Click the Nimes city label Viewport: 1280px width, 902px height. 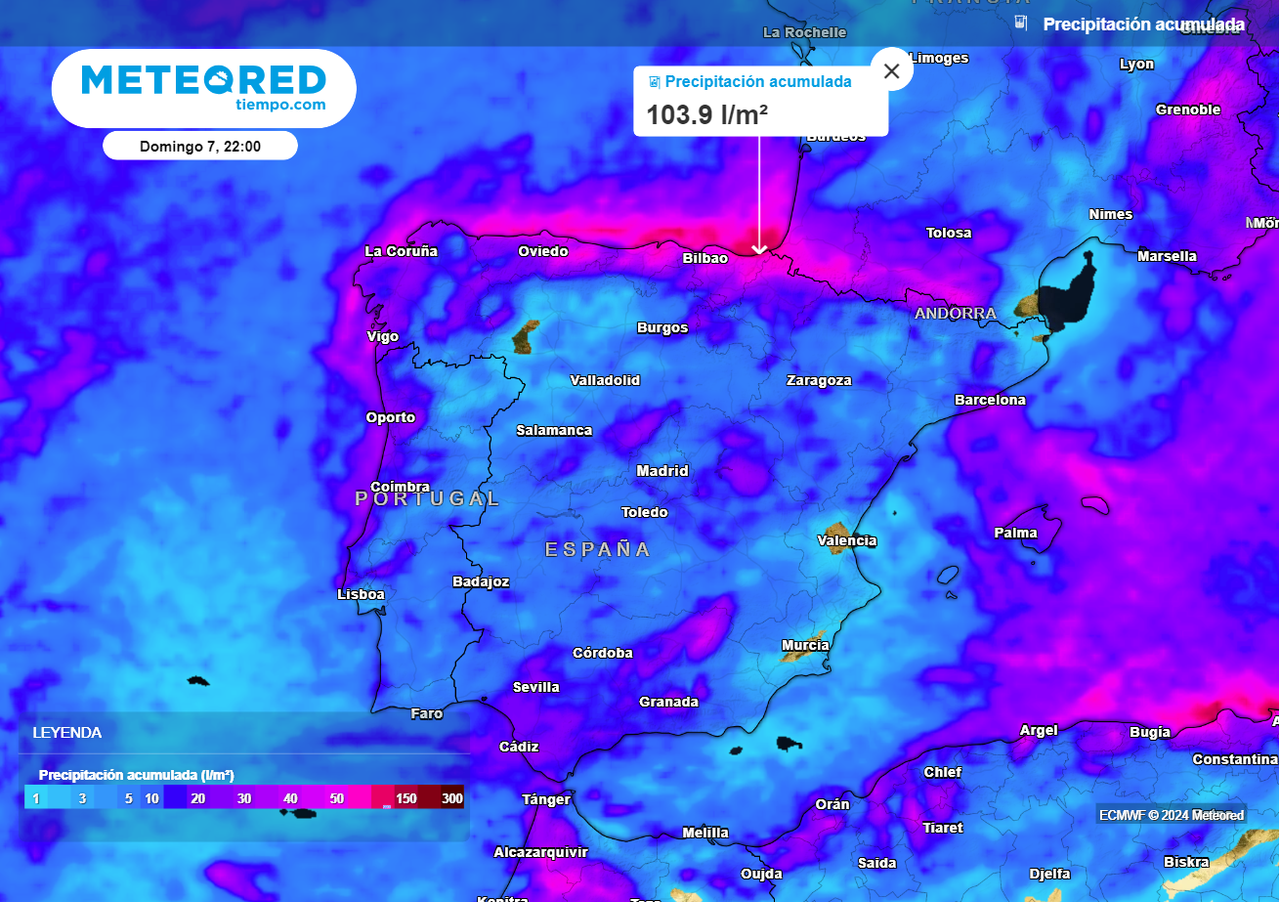[x=1110, y=214]
